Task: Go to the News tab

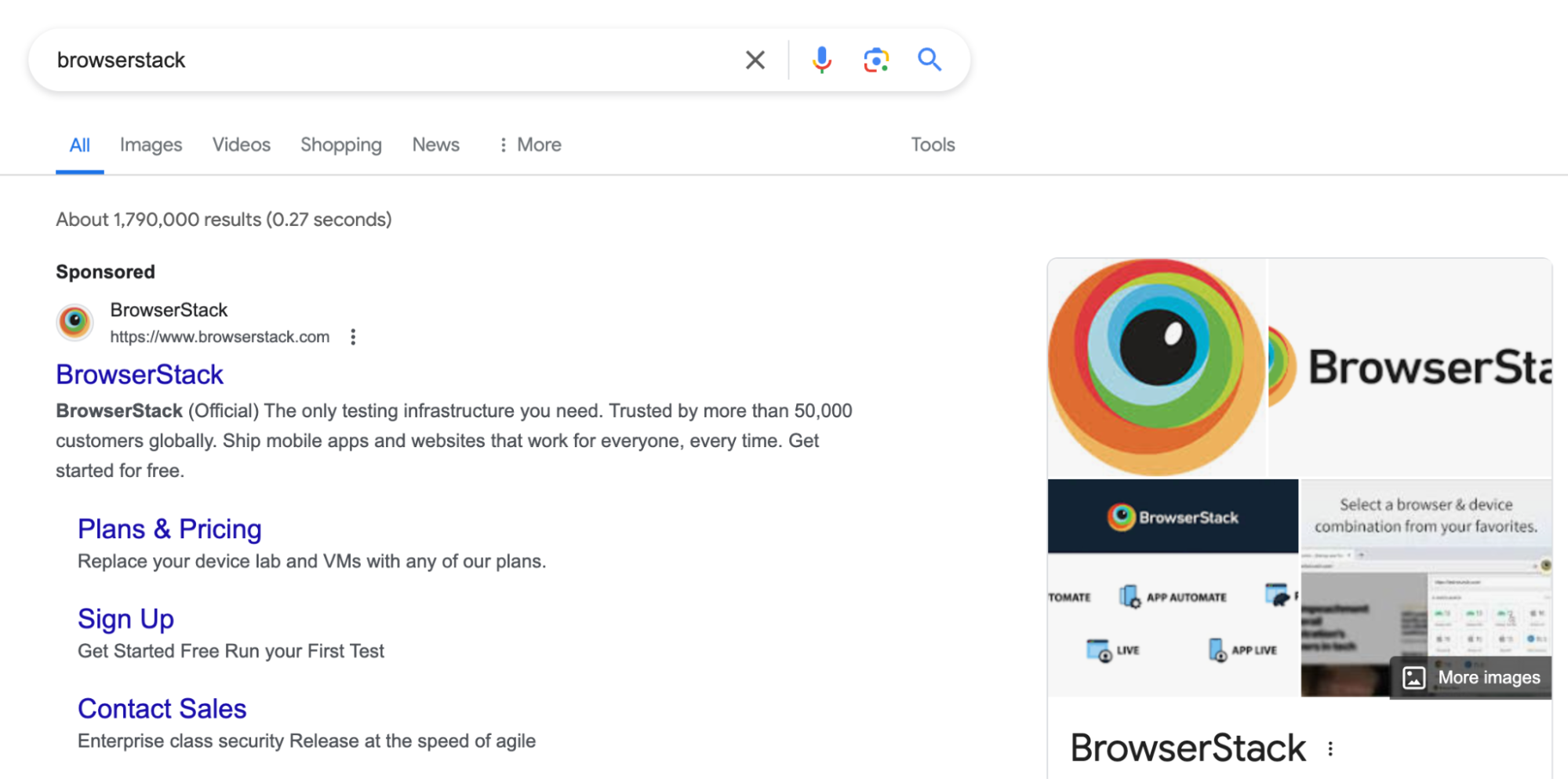Action: coord(435,145)
